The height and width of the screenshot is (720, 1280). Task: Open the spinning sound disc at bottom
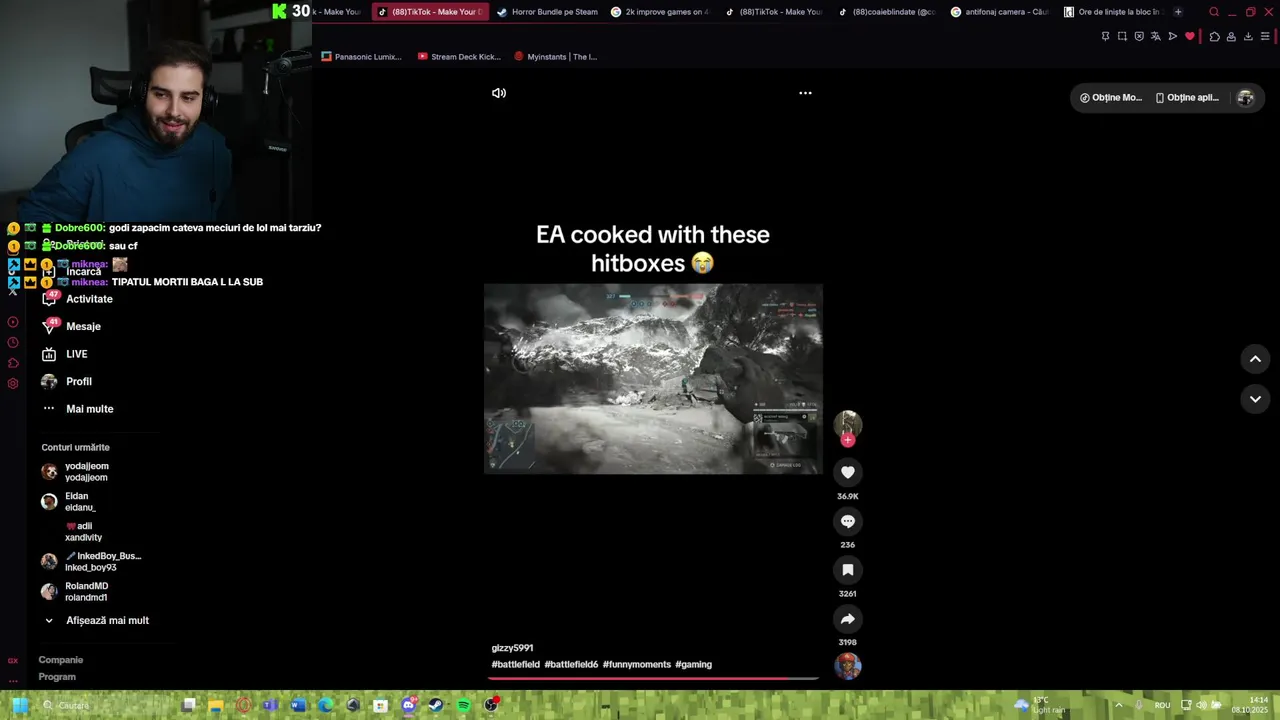point(847,666)
